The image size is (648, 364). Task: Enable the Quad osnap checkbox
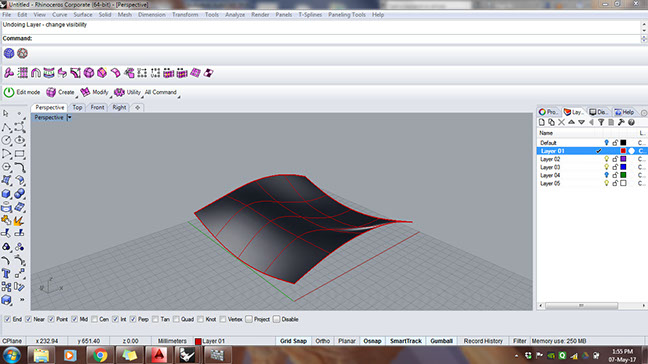176,319
